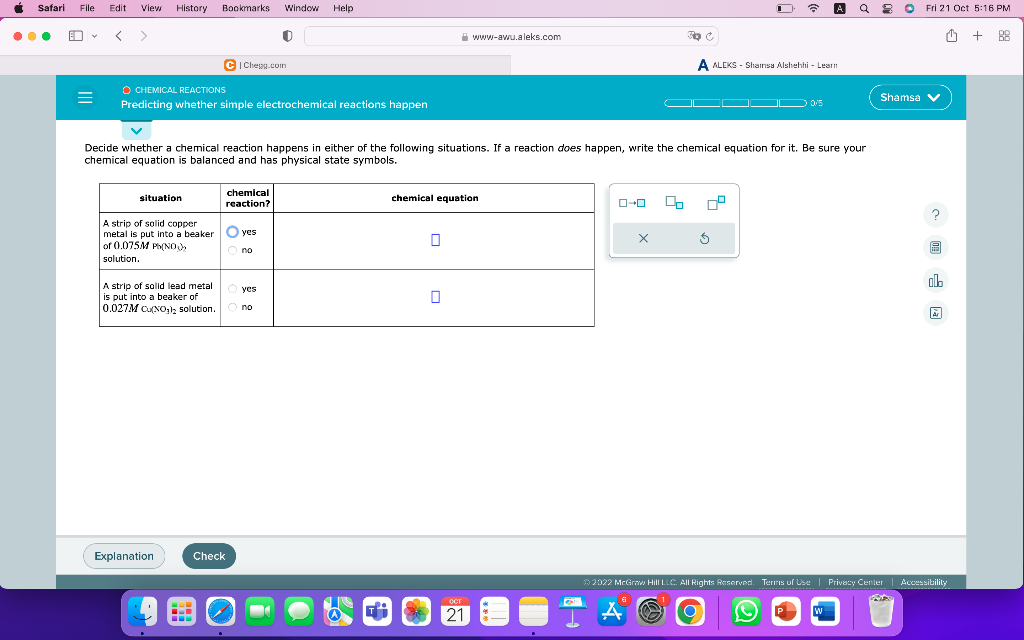The image size is (1024, 640).
Task: Open the Accessibility link
Action: [x=923, y=582]
